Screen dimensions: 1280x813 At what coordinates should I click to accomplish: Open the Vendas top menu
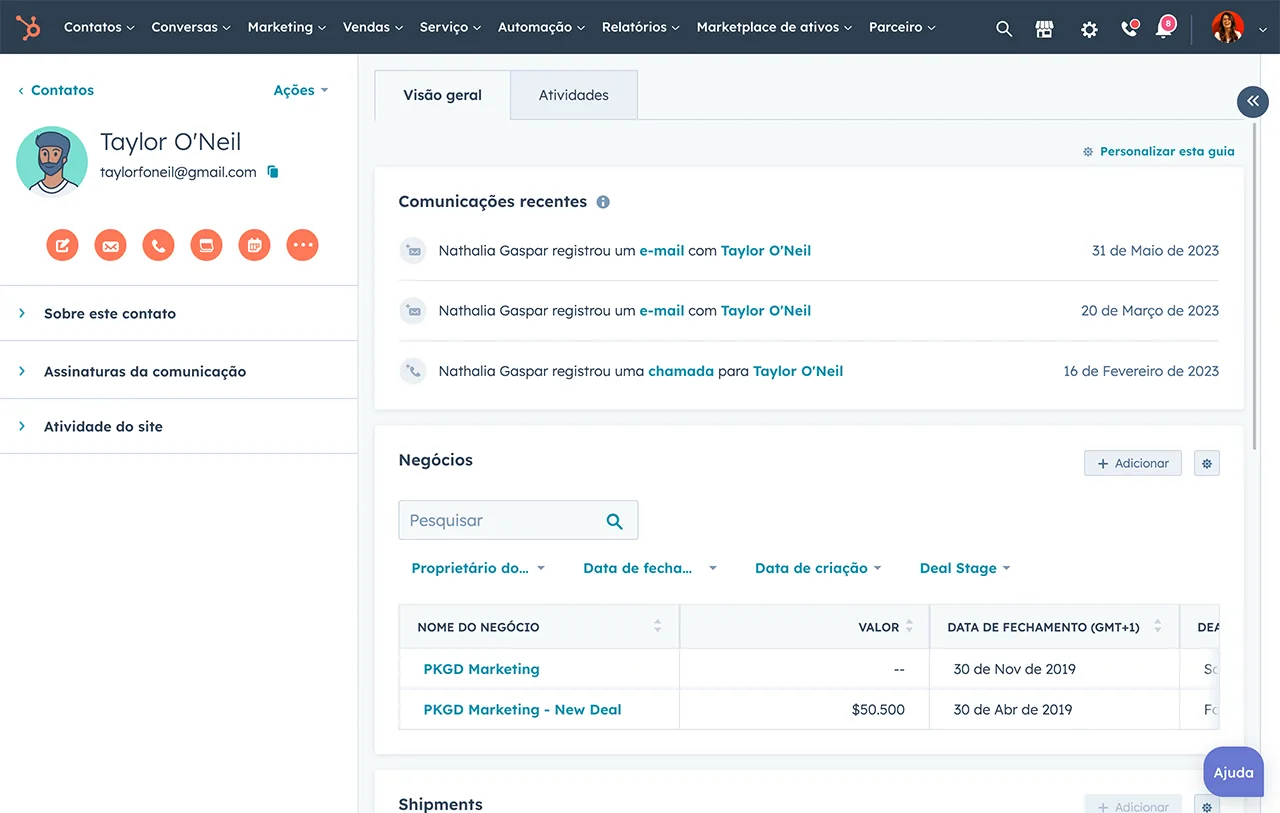click(373, 27)
